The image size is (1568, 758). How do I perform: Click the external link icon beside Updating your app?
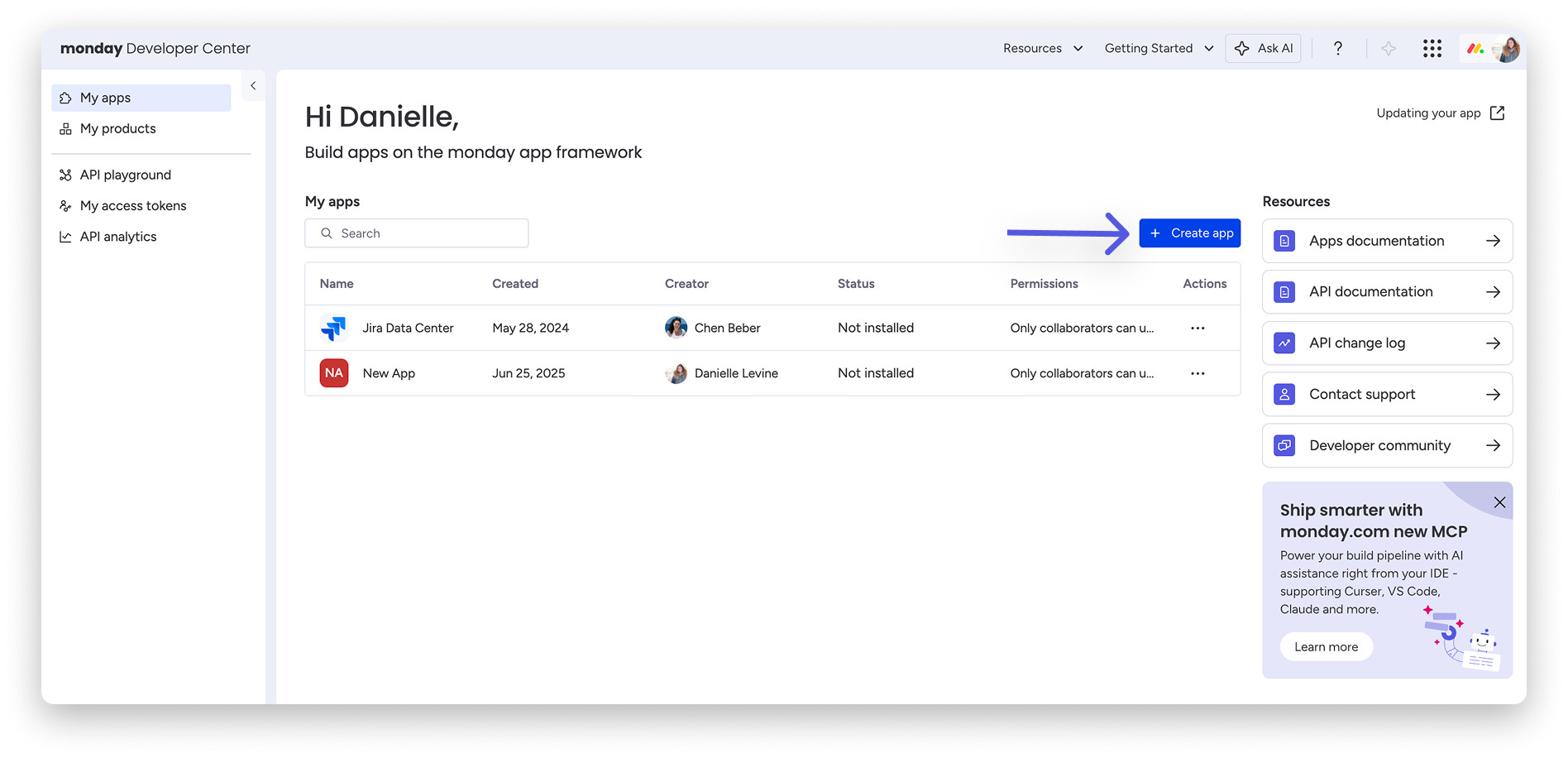click(1497, 113)
